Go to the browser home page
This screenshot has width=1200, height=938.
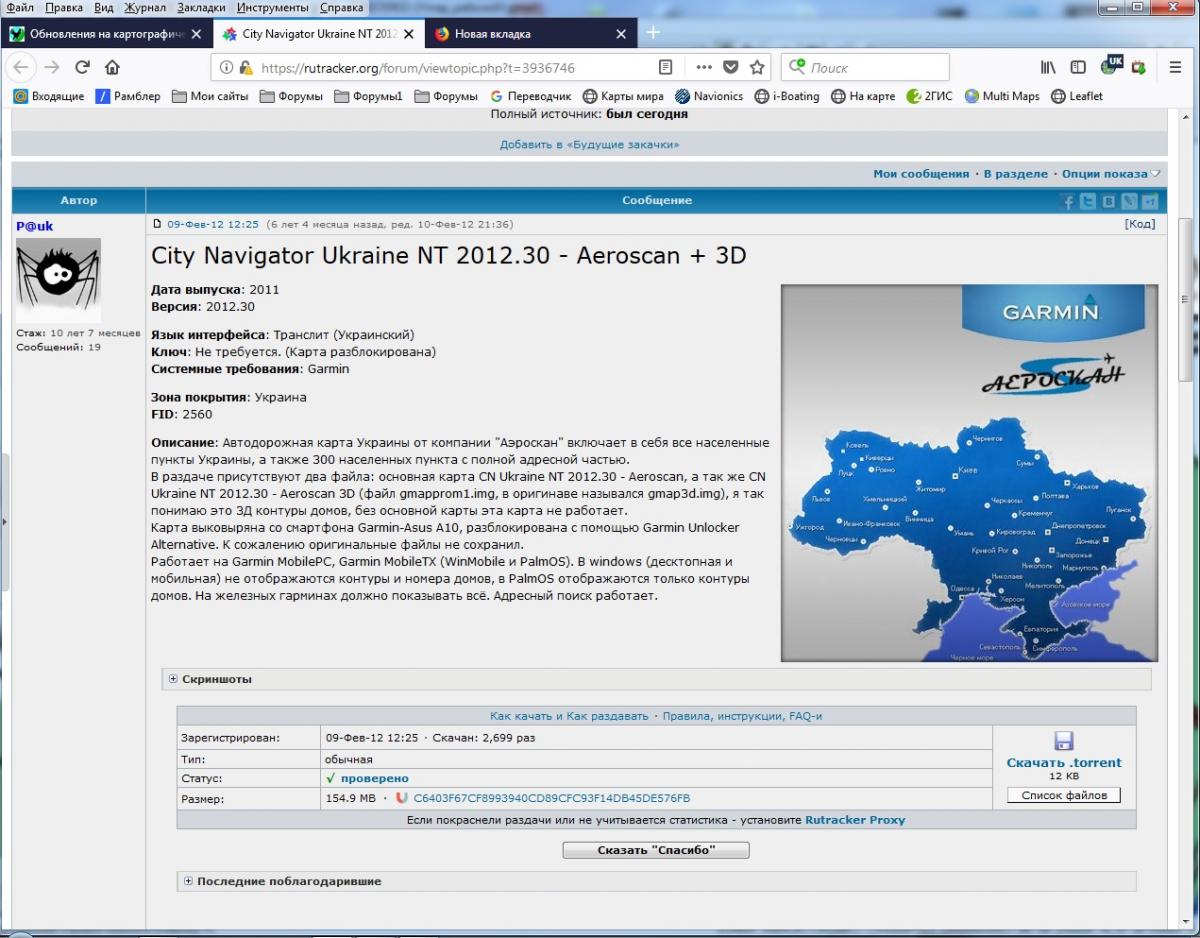[112, 68]
